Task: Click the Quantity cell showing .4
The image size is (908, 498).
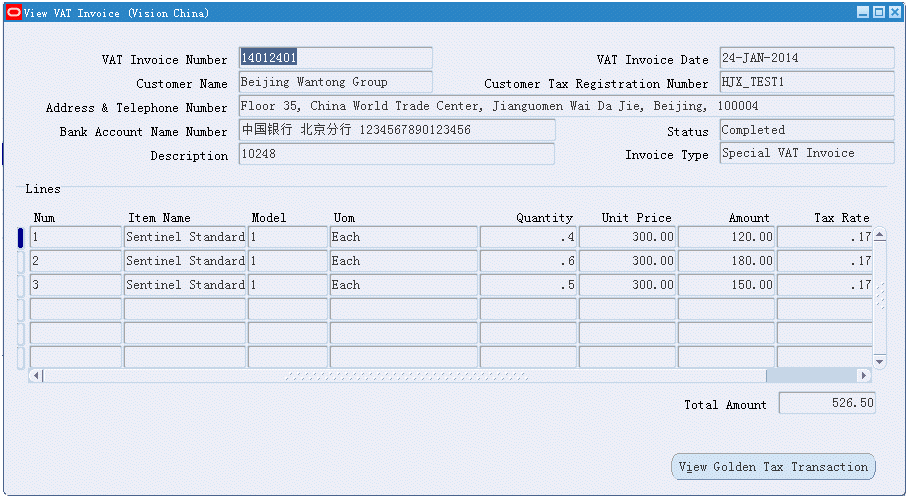Action: tap(528, 237)
